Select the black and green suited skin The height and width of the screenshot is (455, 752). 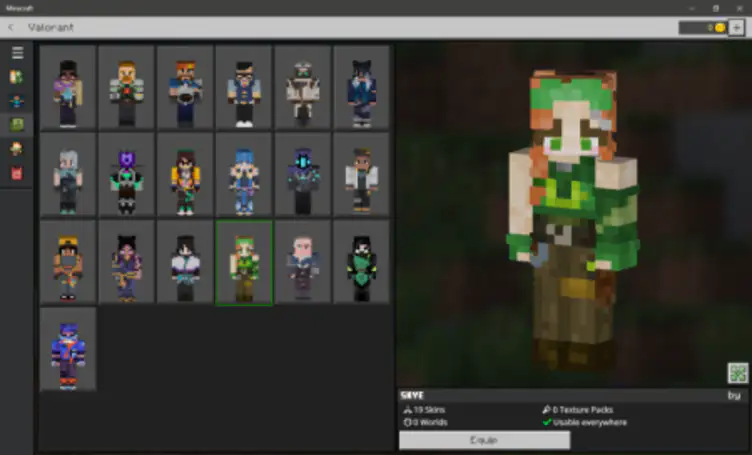pyautogui.click(x=362, y=262)
